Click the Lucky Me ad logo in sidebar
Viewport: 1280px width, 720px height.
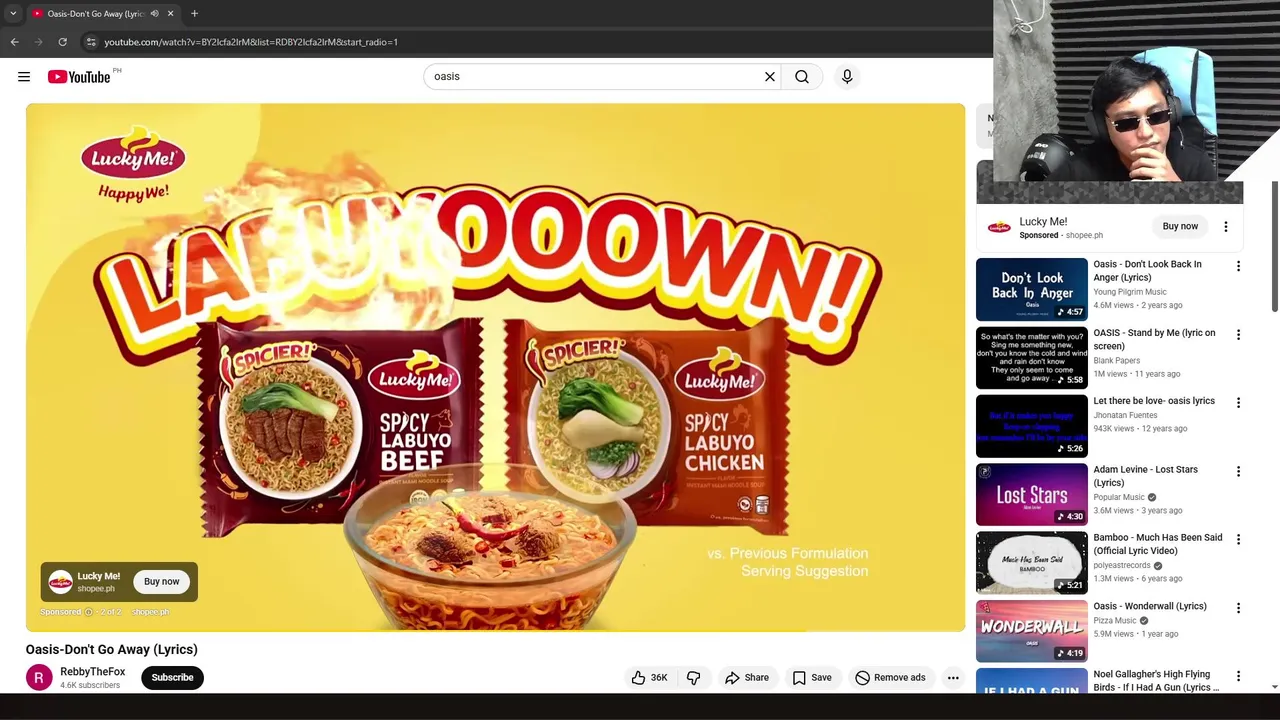tap(999, 227)
